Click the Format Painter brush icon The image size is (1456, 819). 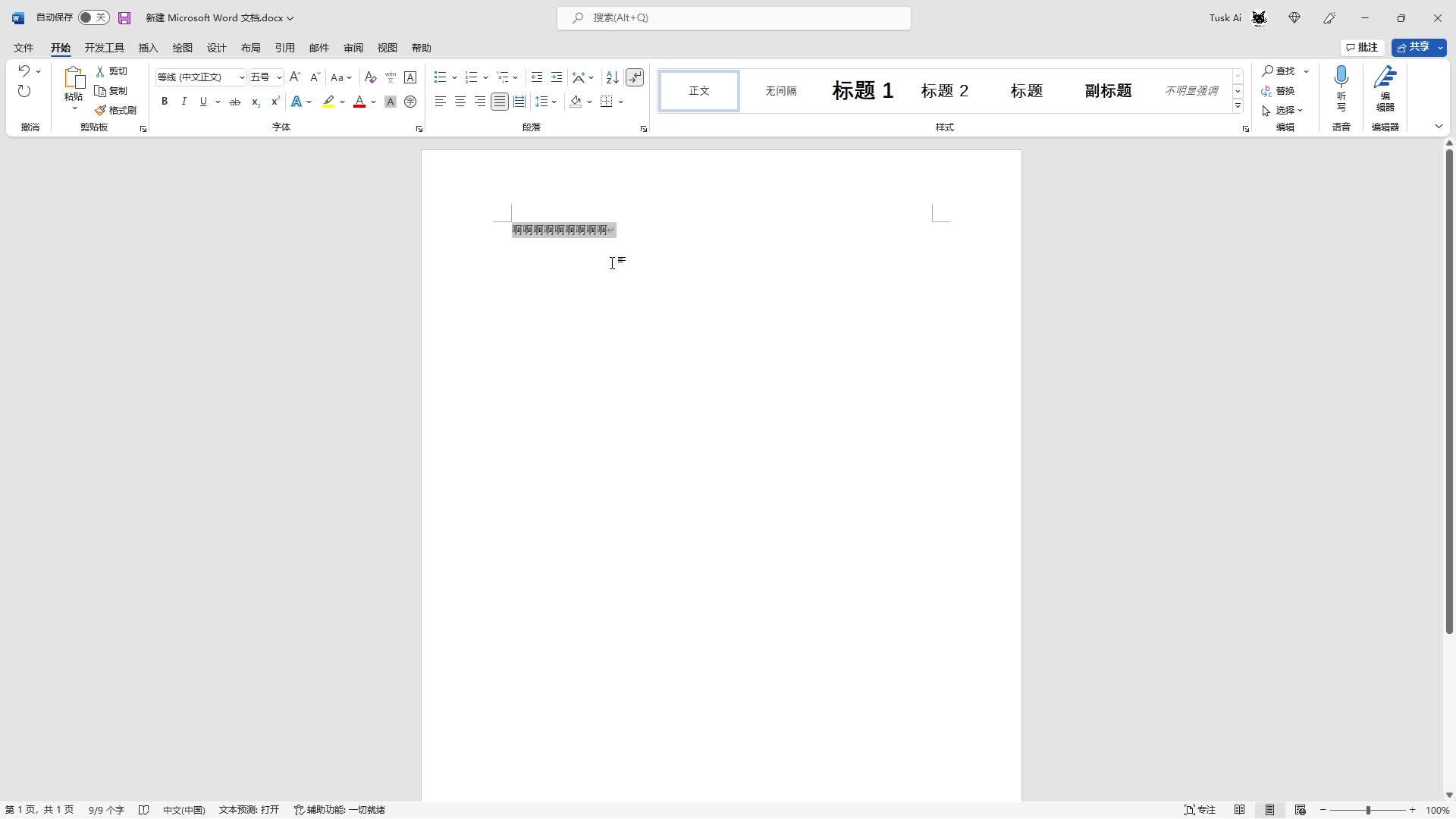coord(101,111)
